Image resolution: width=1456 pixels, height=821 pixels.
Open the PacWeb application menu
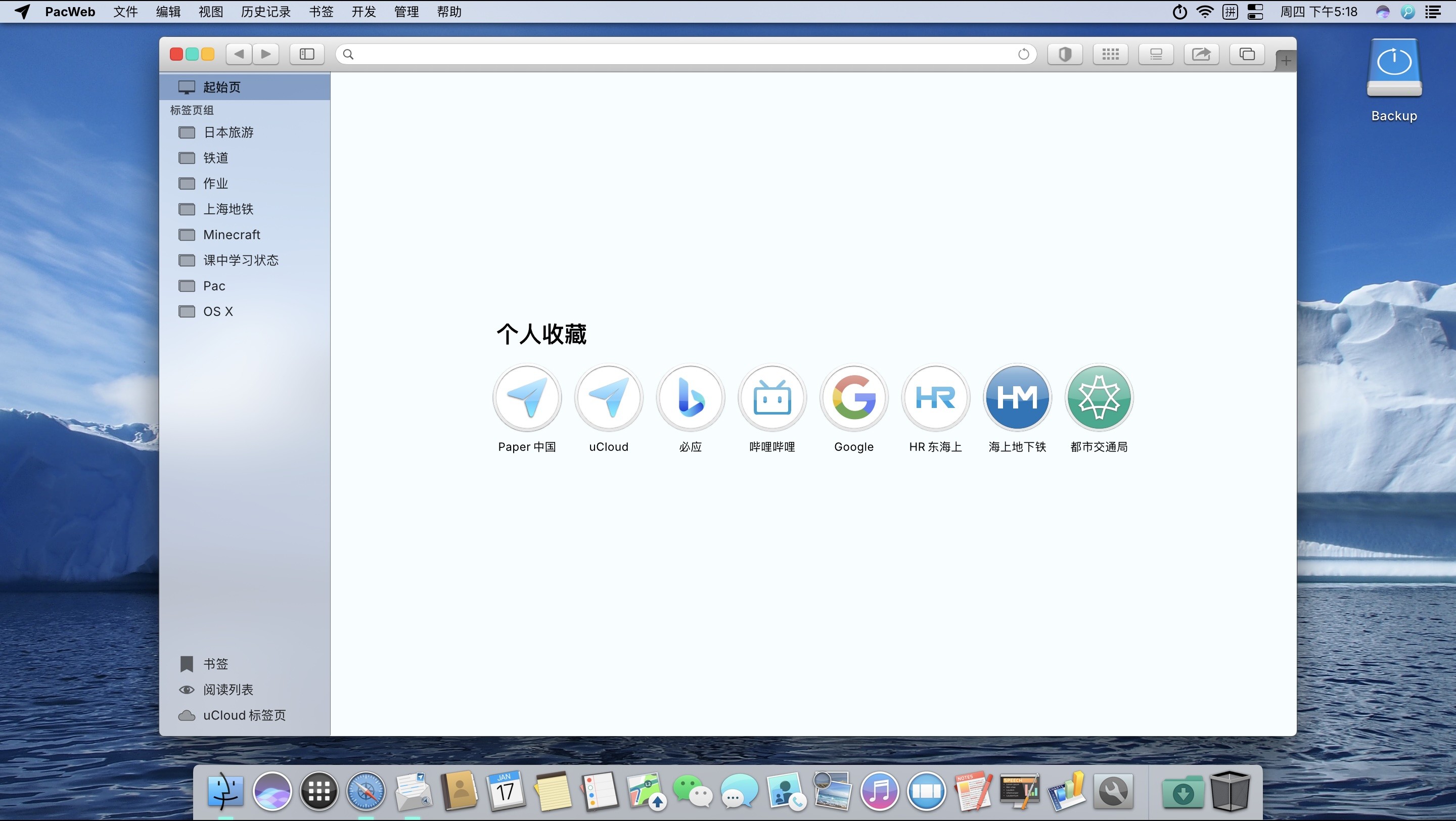tap(70, 11)
